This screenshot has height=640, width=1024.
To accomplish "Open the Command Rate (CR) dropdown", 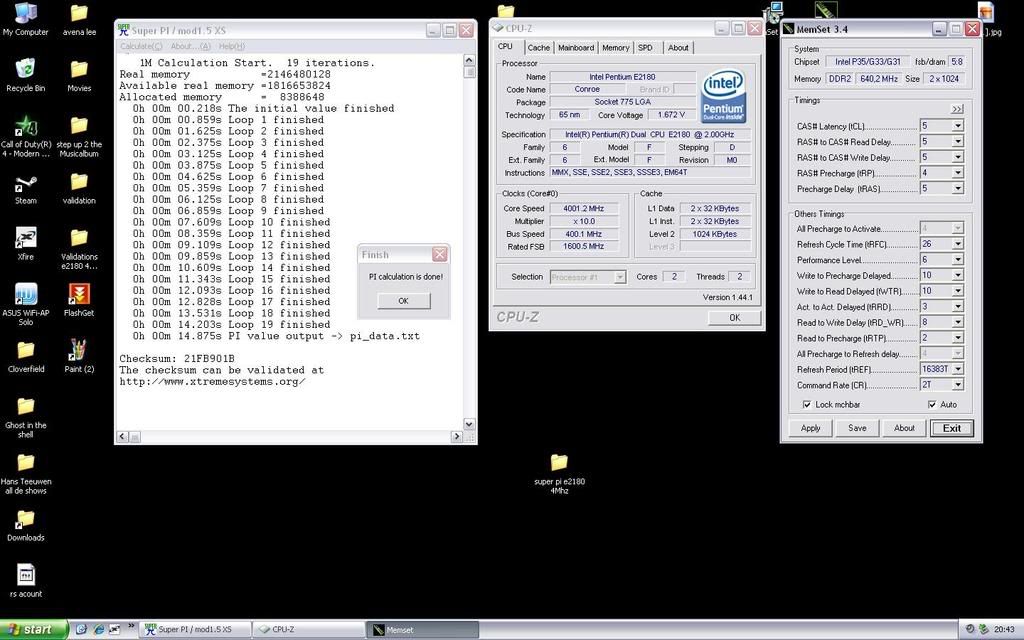I will pyautogui.click(x=957, y=385).
